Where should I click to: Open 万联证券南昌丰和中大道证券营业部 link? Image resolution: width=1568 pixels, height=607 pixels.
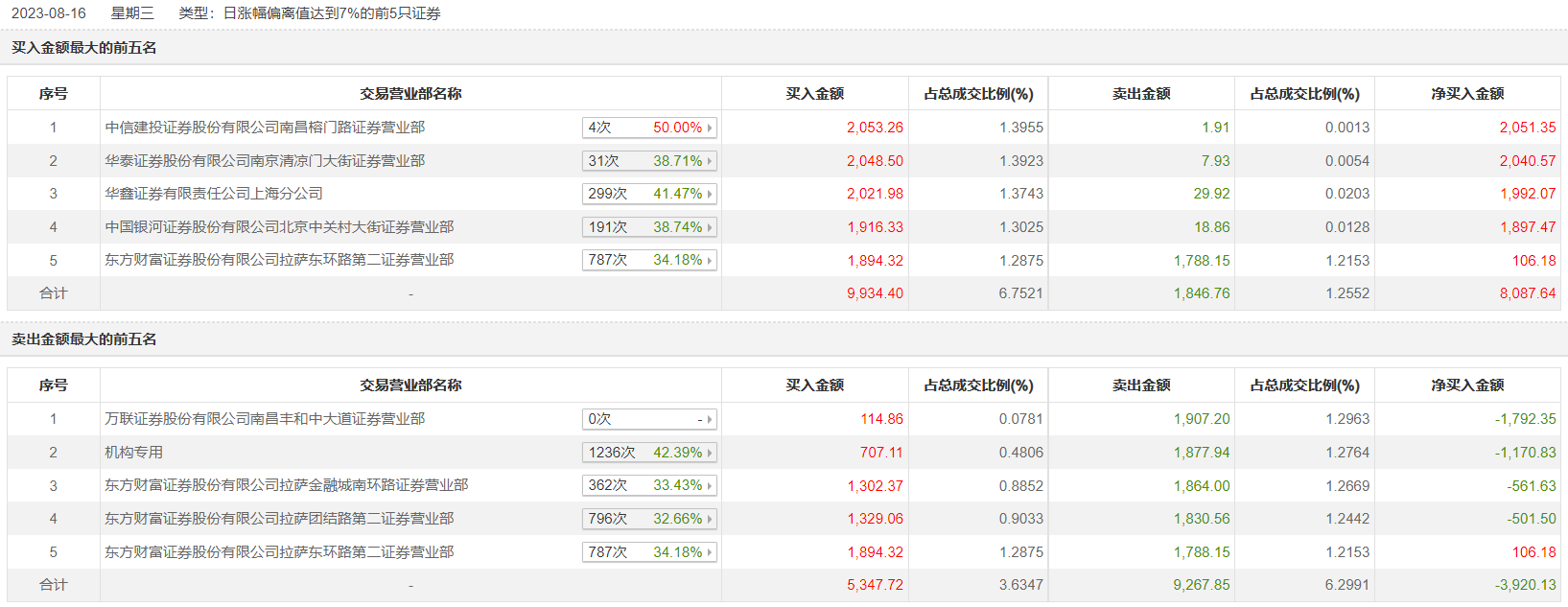pos(265,419)
